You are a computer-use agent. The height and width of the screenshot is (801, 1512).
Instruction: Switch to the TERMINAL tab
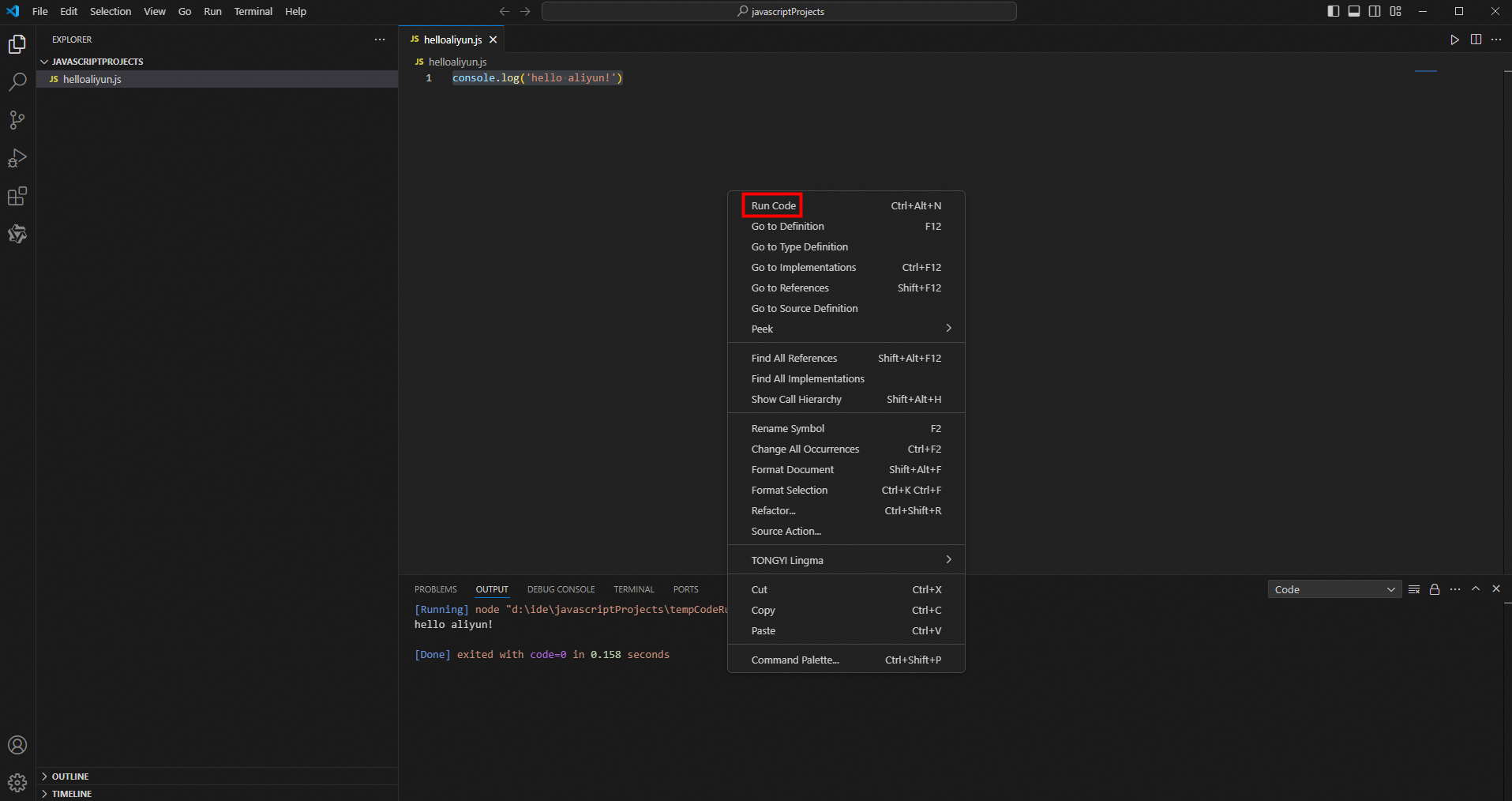(x=633, y=589)
